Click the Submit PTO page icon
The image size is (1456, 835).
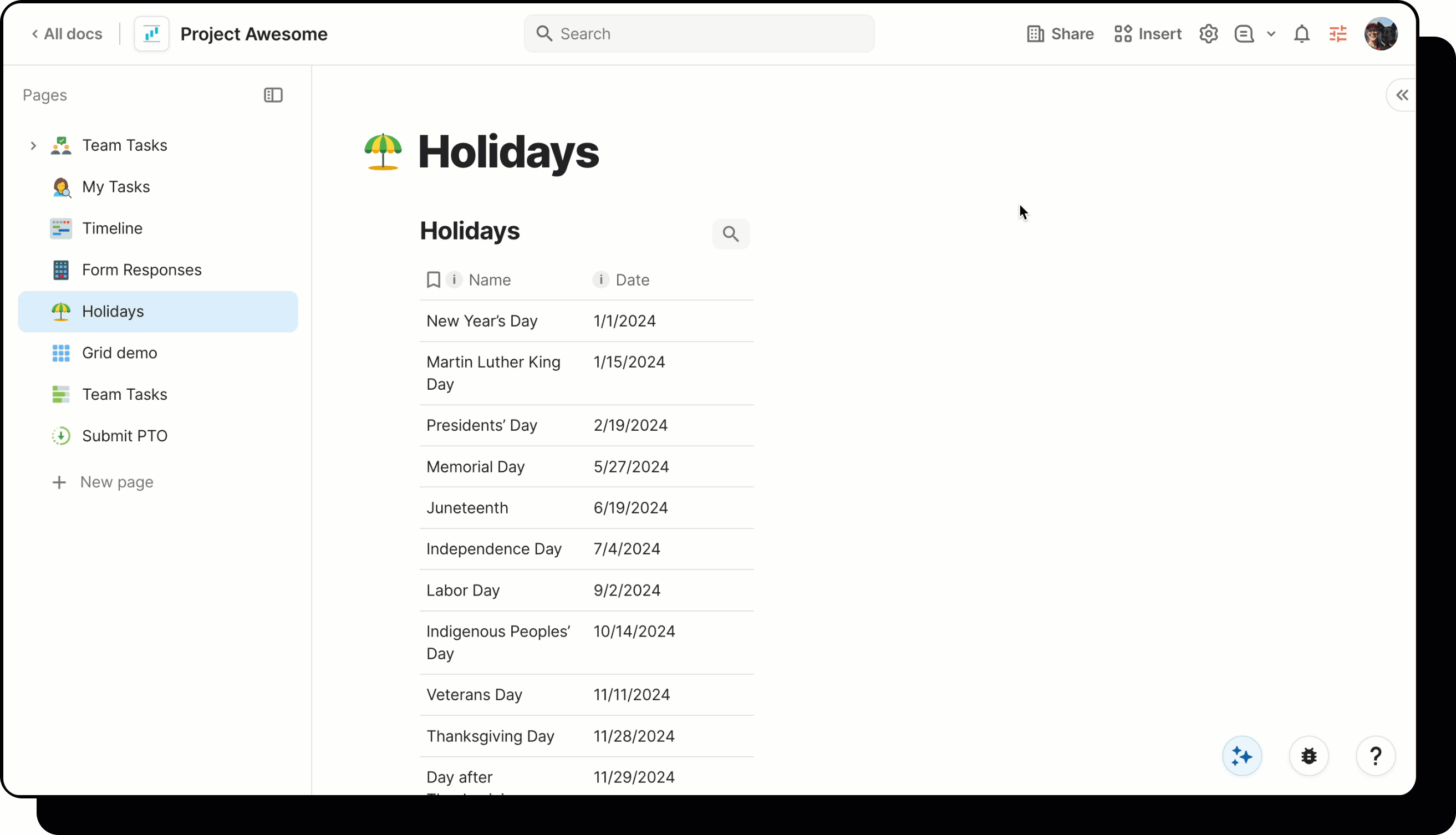click(x=61, y=436)
